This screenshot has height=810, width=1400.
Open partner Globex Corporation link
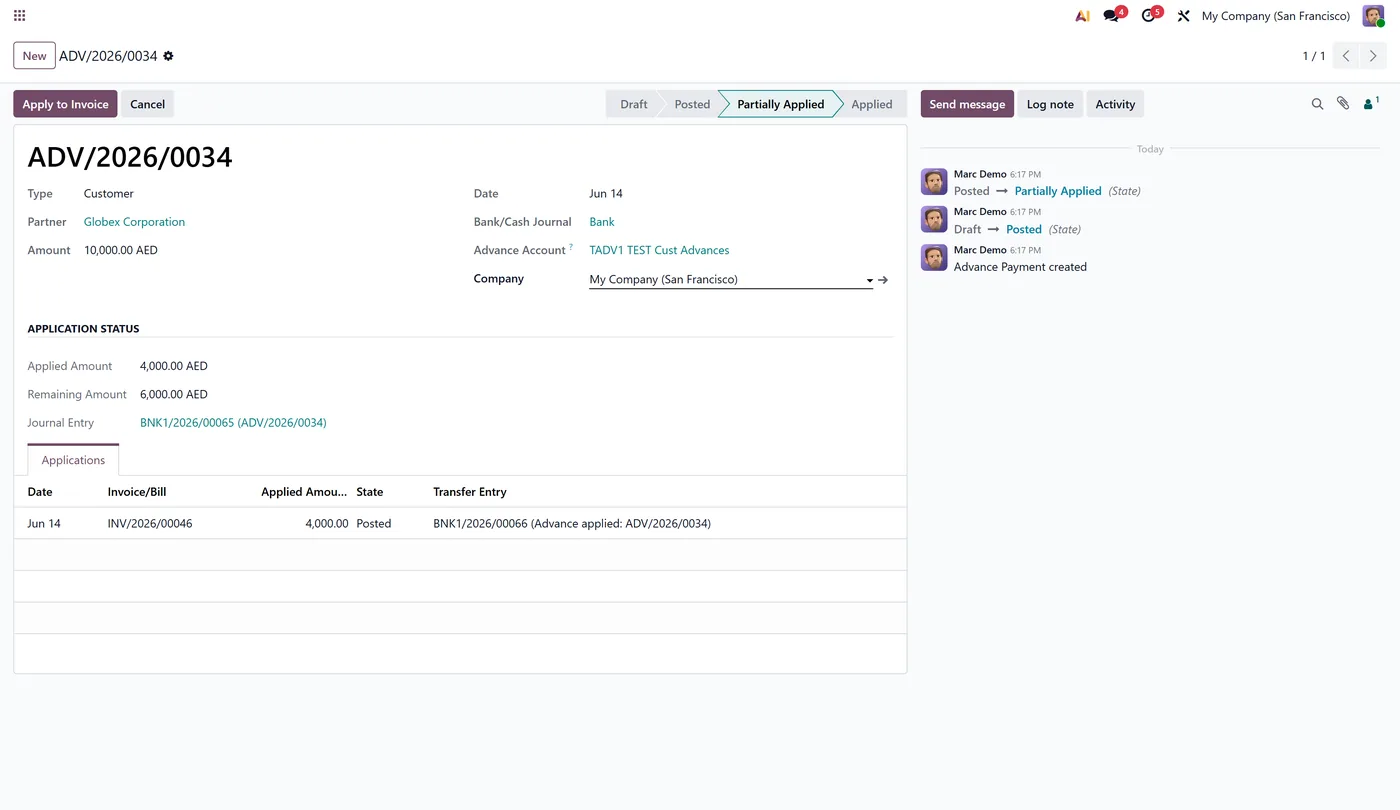134,222
